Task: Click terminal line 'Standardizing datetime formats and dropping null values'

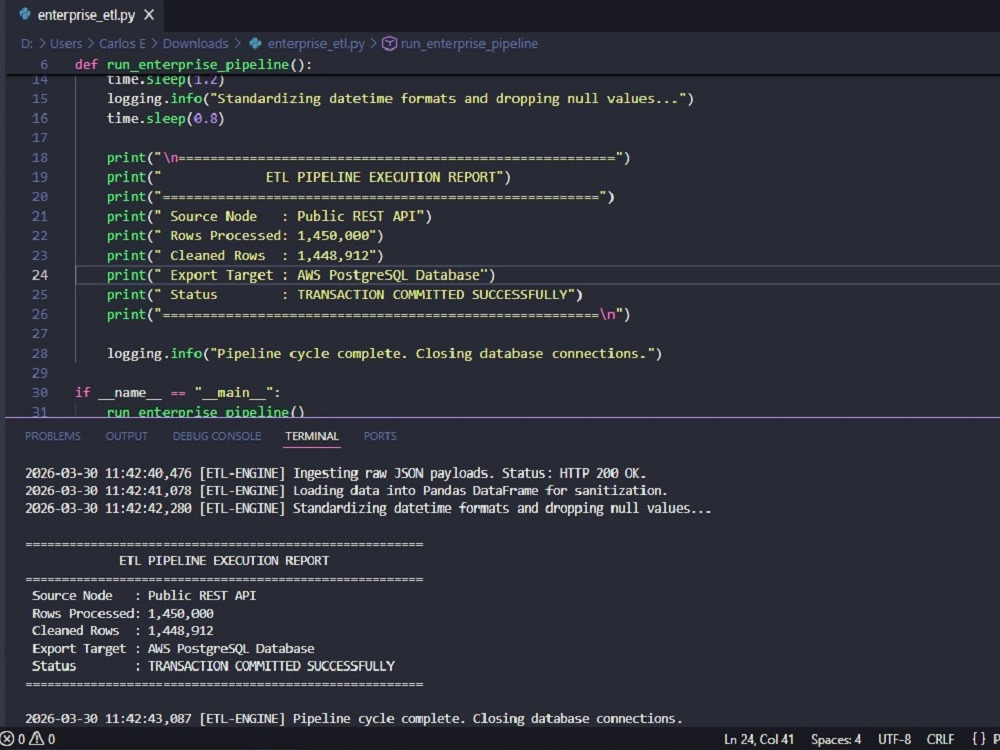Action: (x=368, y=508)
